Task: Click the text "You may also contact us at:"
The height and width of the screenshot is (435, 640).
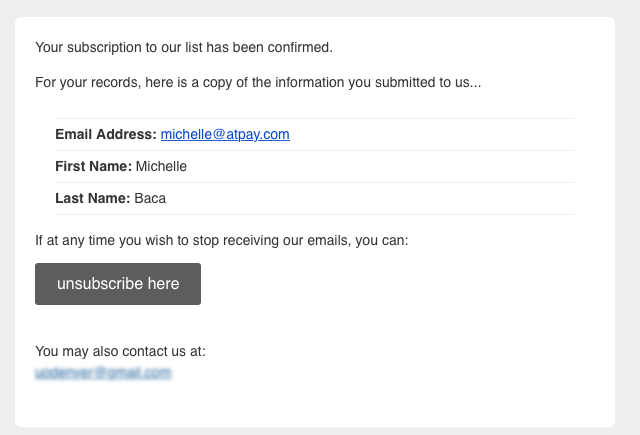Action: (120, 351)
